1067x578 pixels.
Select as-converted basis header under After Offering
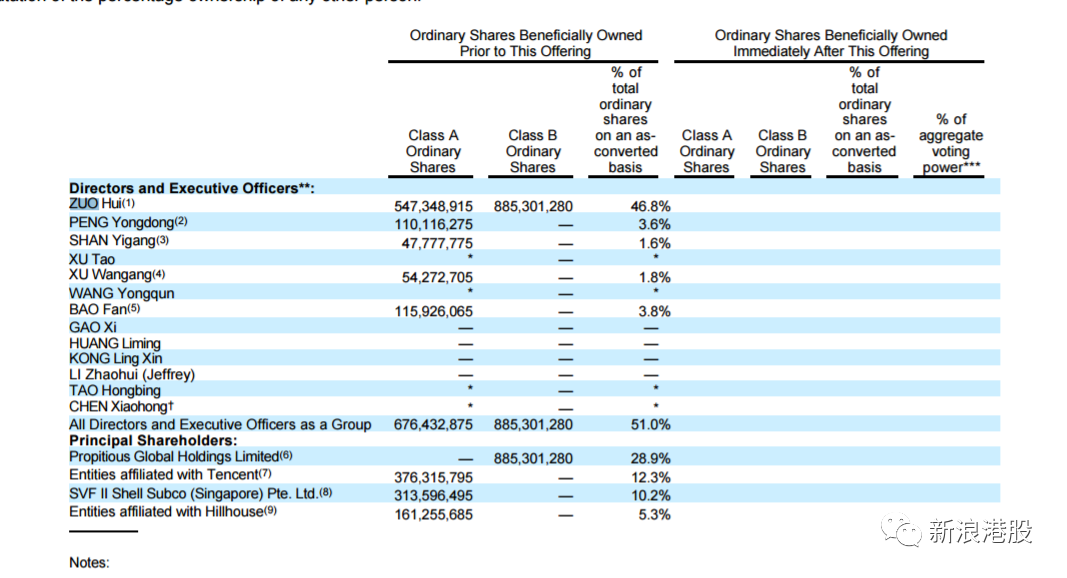pos(864,120)
